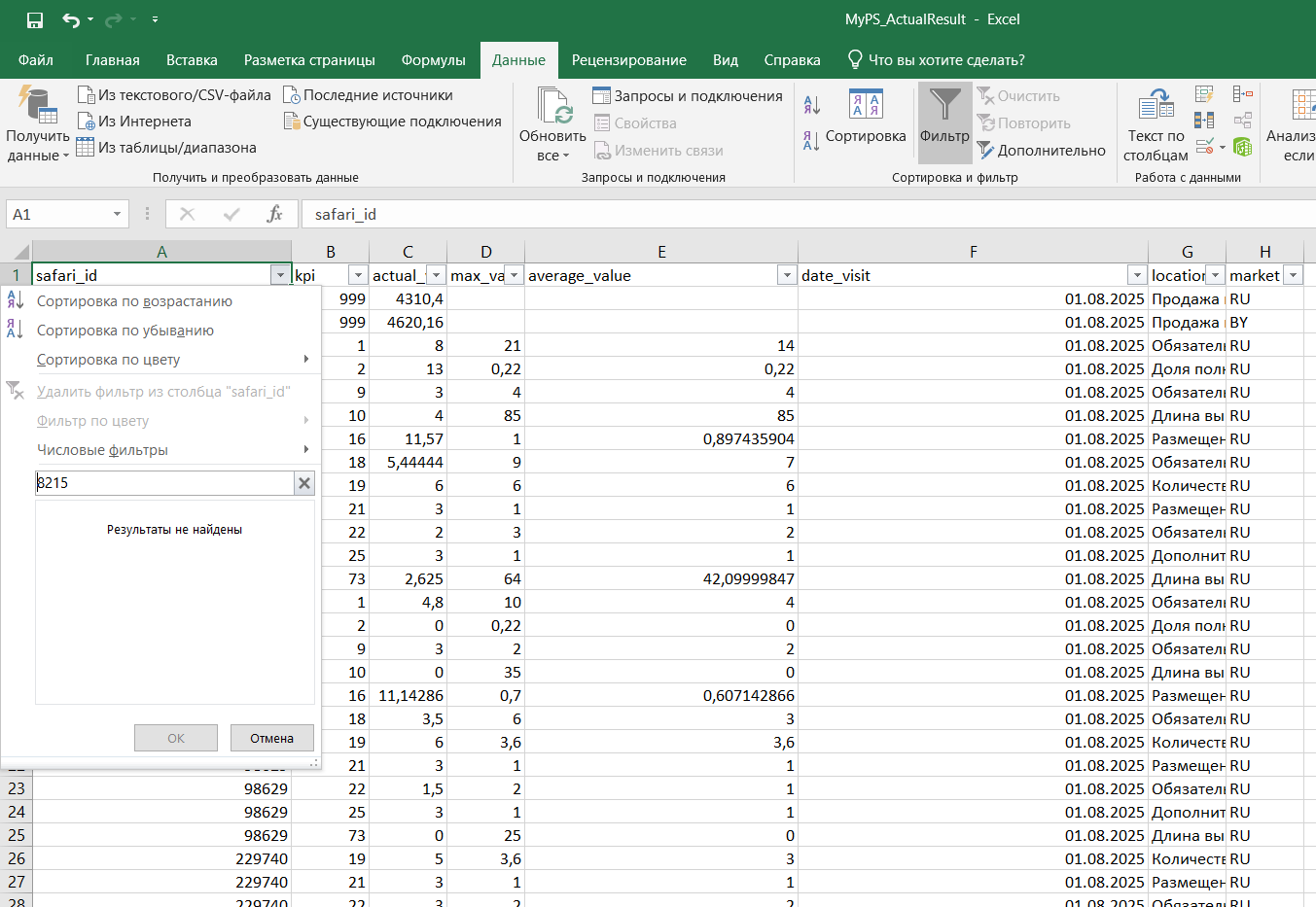Click Data Validation icon
Image resolution: width=1316 pixels, height=907 pixels.
coord(1205,147)
